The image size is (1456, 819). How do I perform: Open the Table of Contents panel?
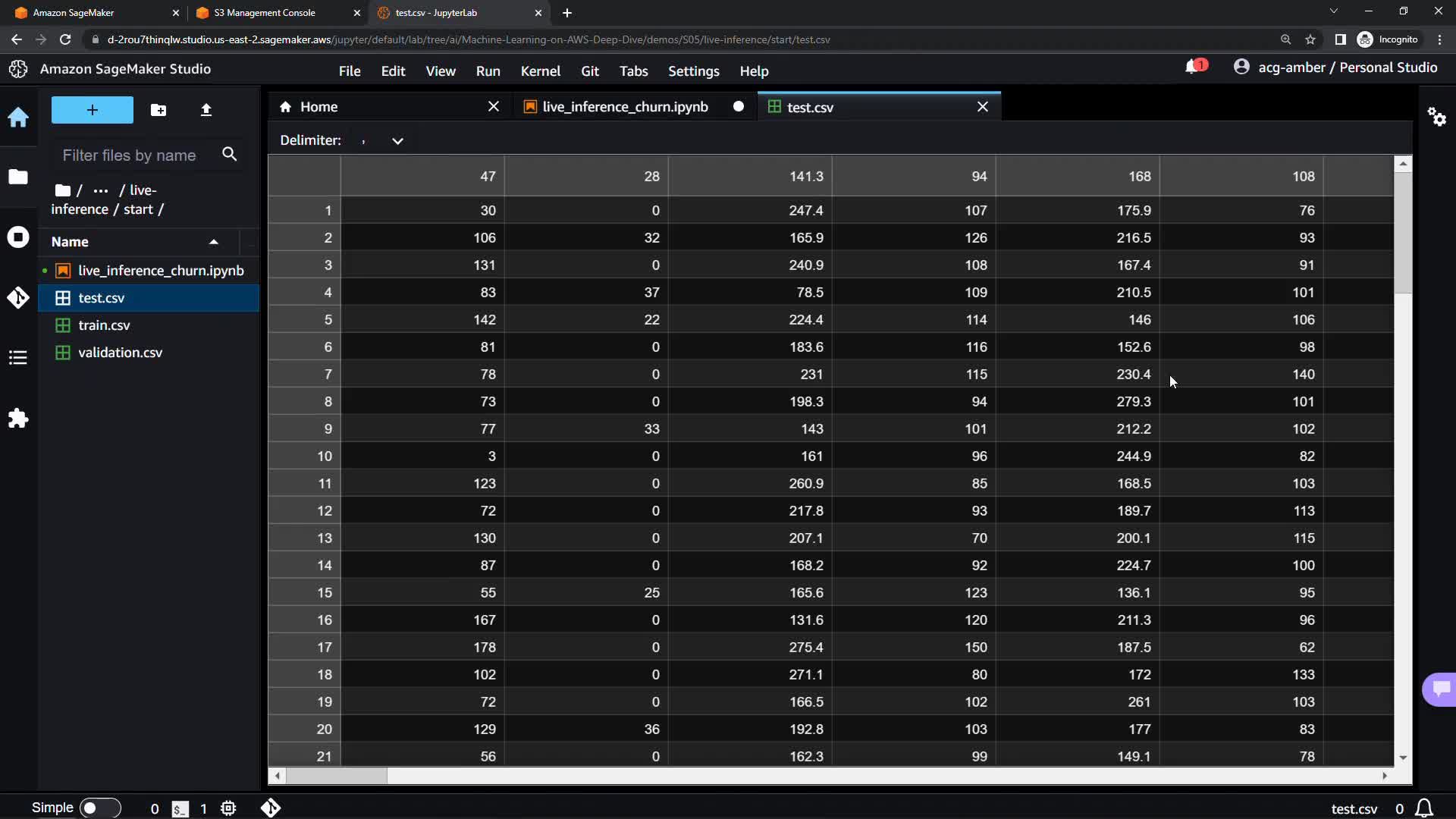(18, 357)
